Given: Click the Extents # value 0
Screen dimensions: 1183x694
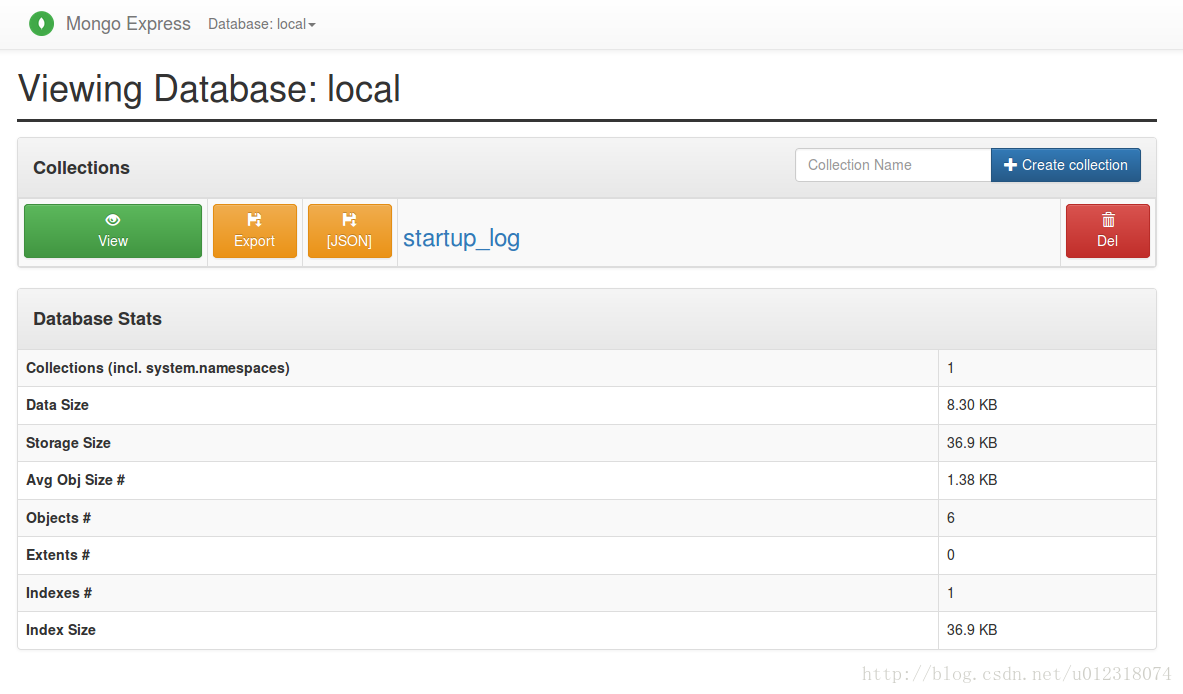Looking at the screenshot, I should (x=951, y=555).
